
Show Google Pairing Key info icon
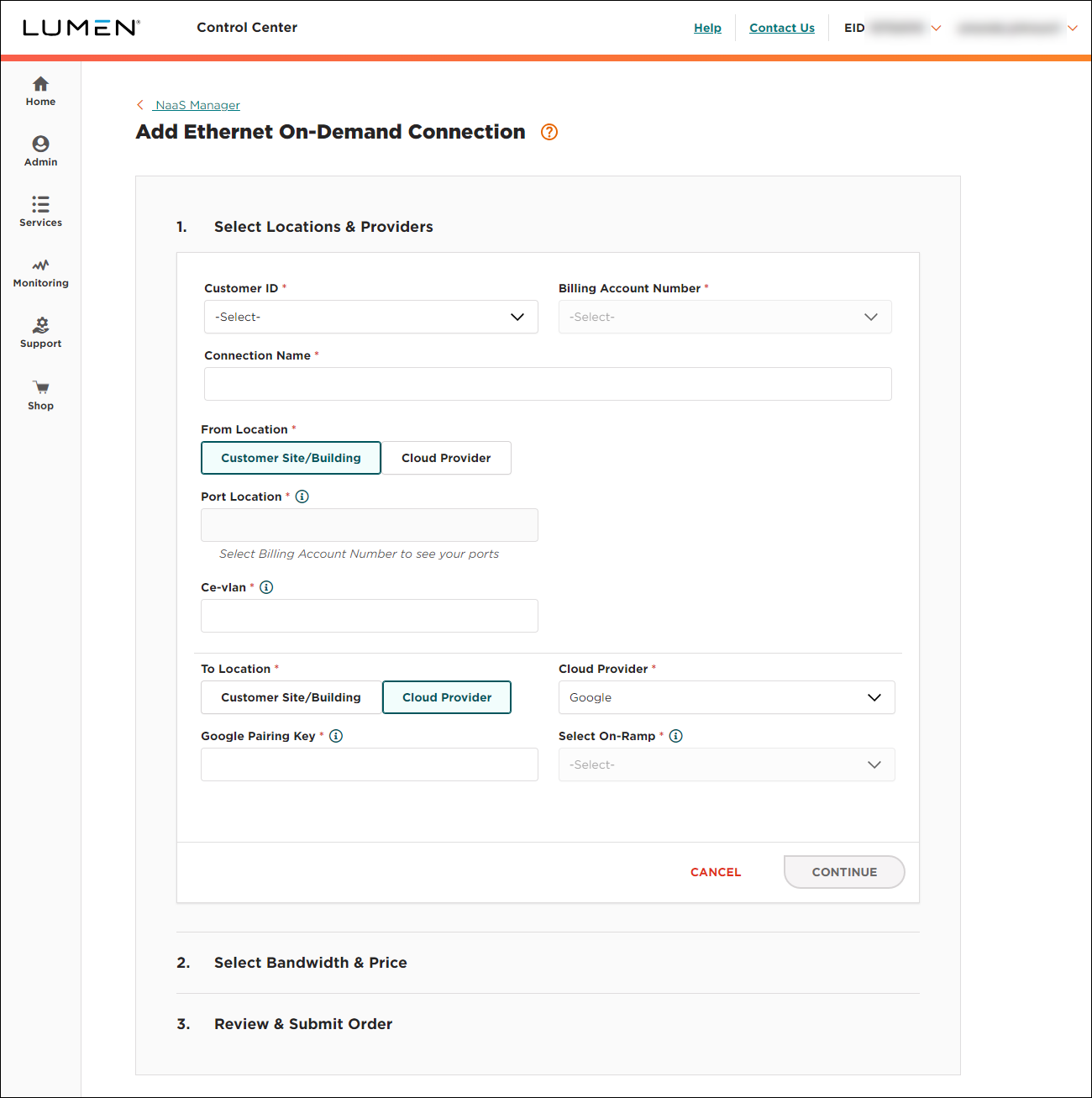(336, 736)
